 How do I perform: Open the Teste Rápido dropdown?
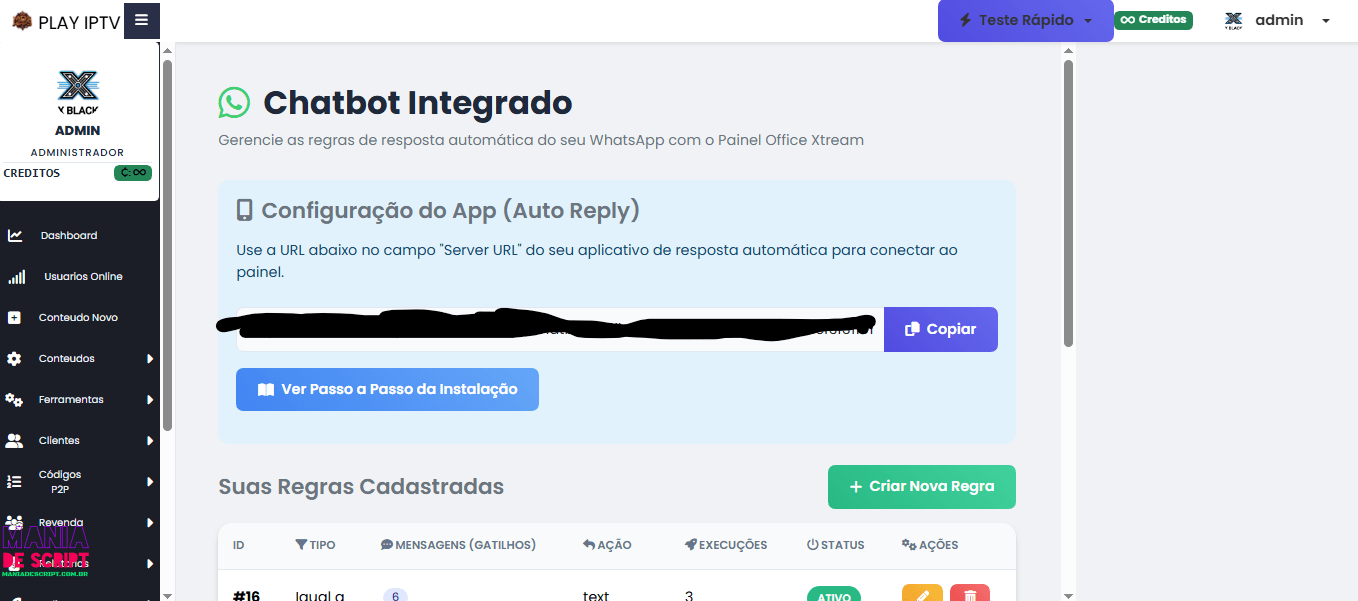[x=1025, y=20]
